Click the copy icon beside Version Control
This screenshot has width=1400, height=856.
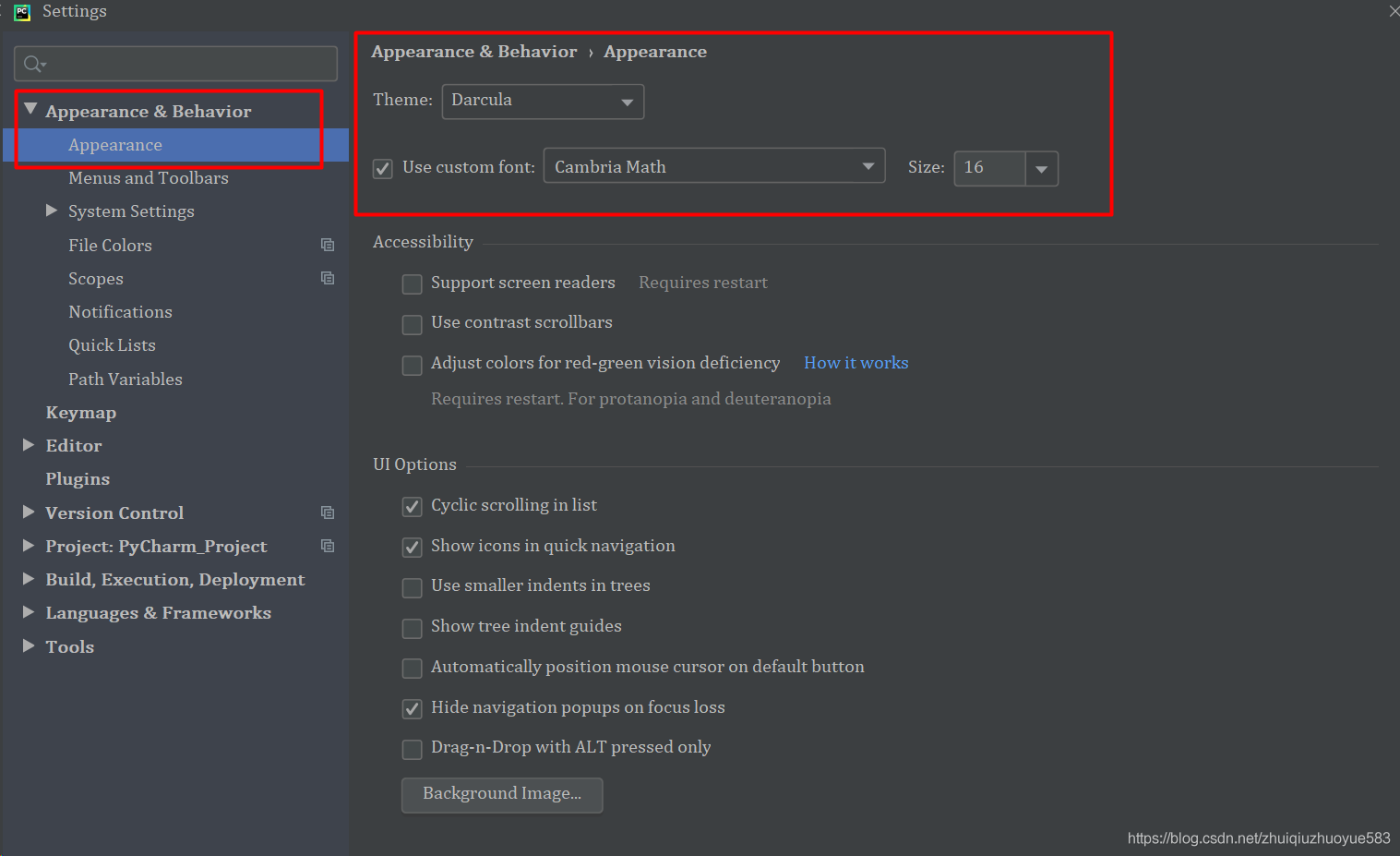coord(328,512)
